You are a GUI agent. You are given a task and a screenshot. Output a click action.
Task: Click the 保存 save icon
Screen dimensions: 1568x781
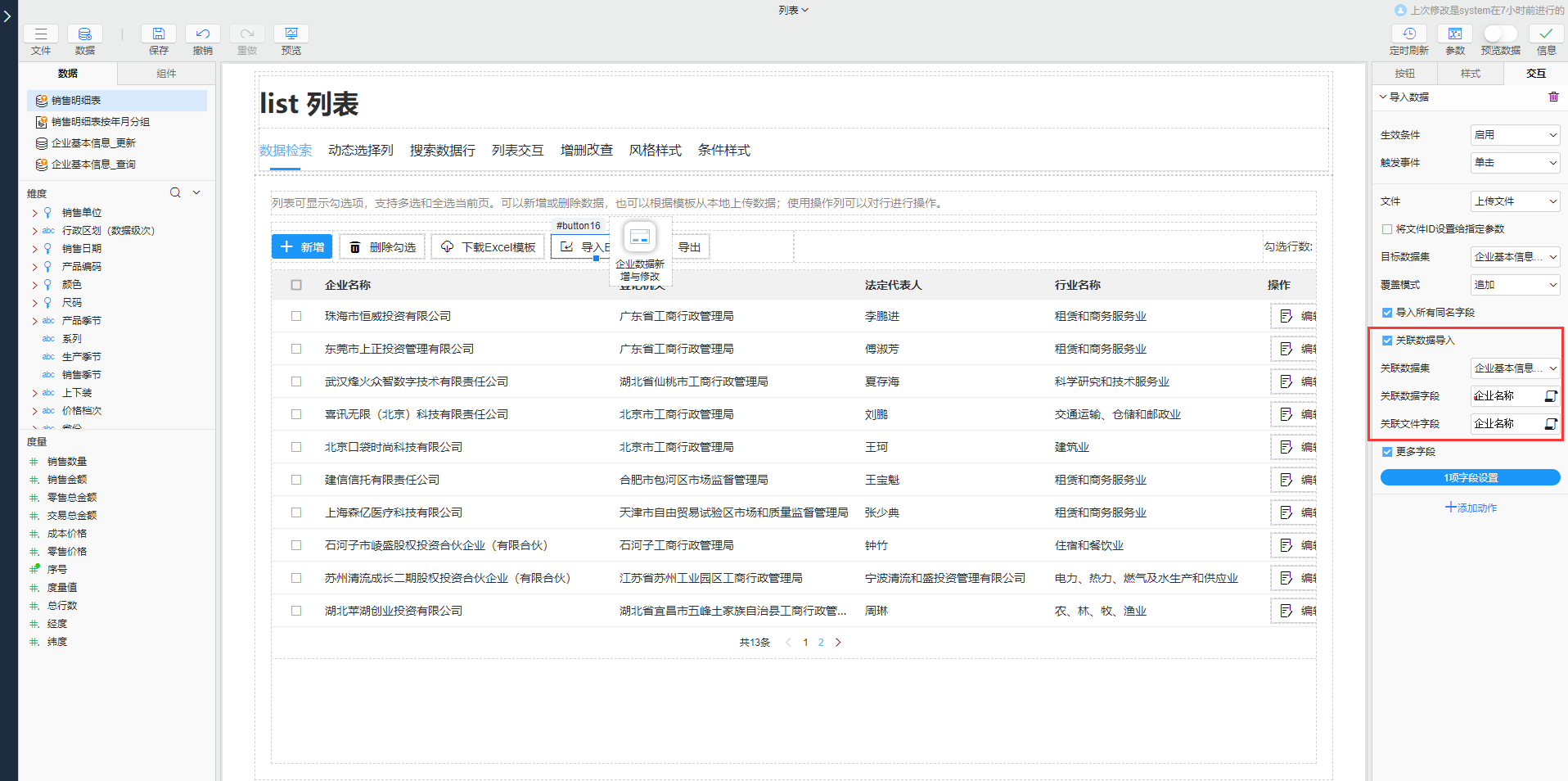[158, 34]
